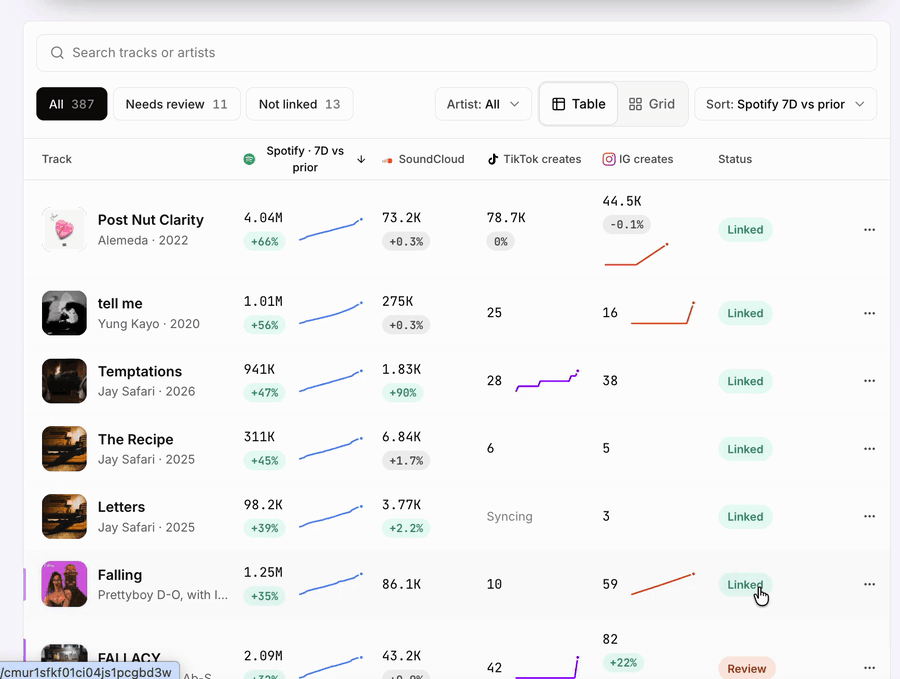Click the Syncing text in Letters row
Image resolution: width=900 pixels, height=679 pixels.
tap(509, 517)
